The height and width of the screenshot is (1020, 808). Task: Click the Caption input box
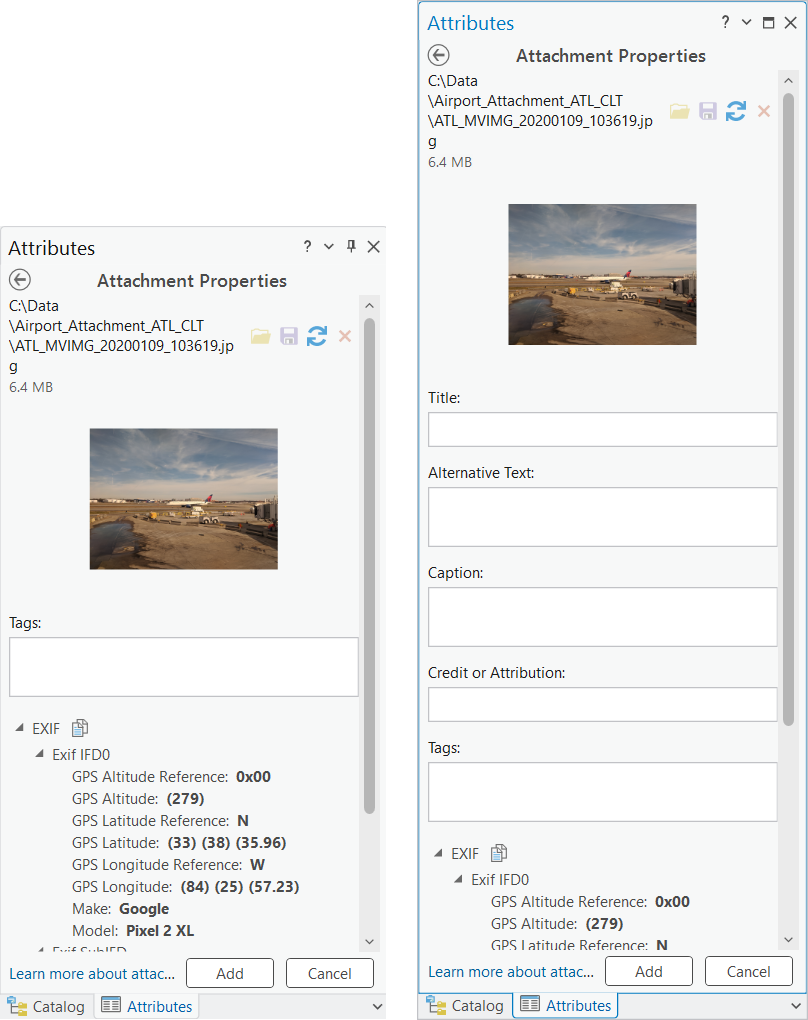tap(602, 617)
